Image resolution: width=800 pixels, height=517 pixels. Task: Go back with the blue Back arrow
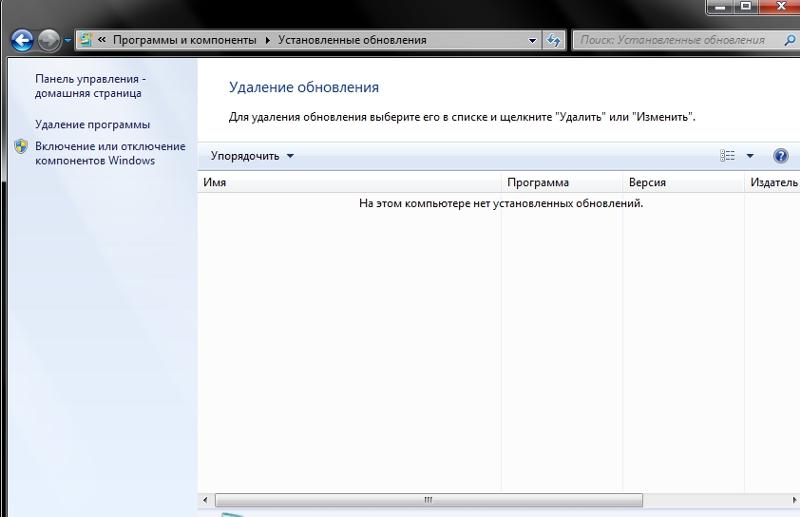pos(22,40)
